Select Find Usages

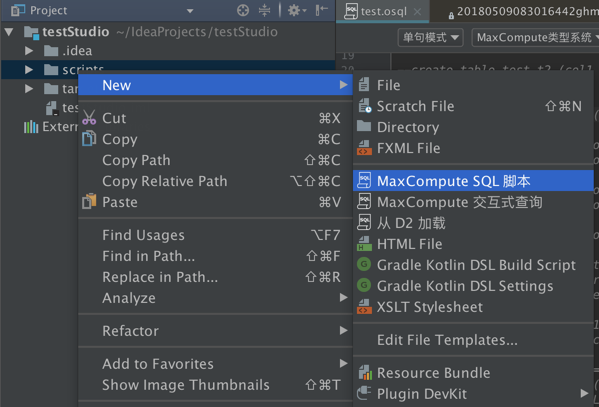(x=215, y=235)
